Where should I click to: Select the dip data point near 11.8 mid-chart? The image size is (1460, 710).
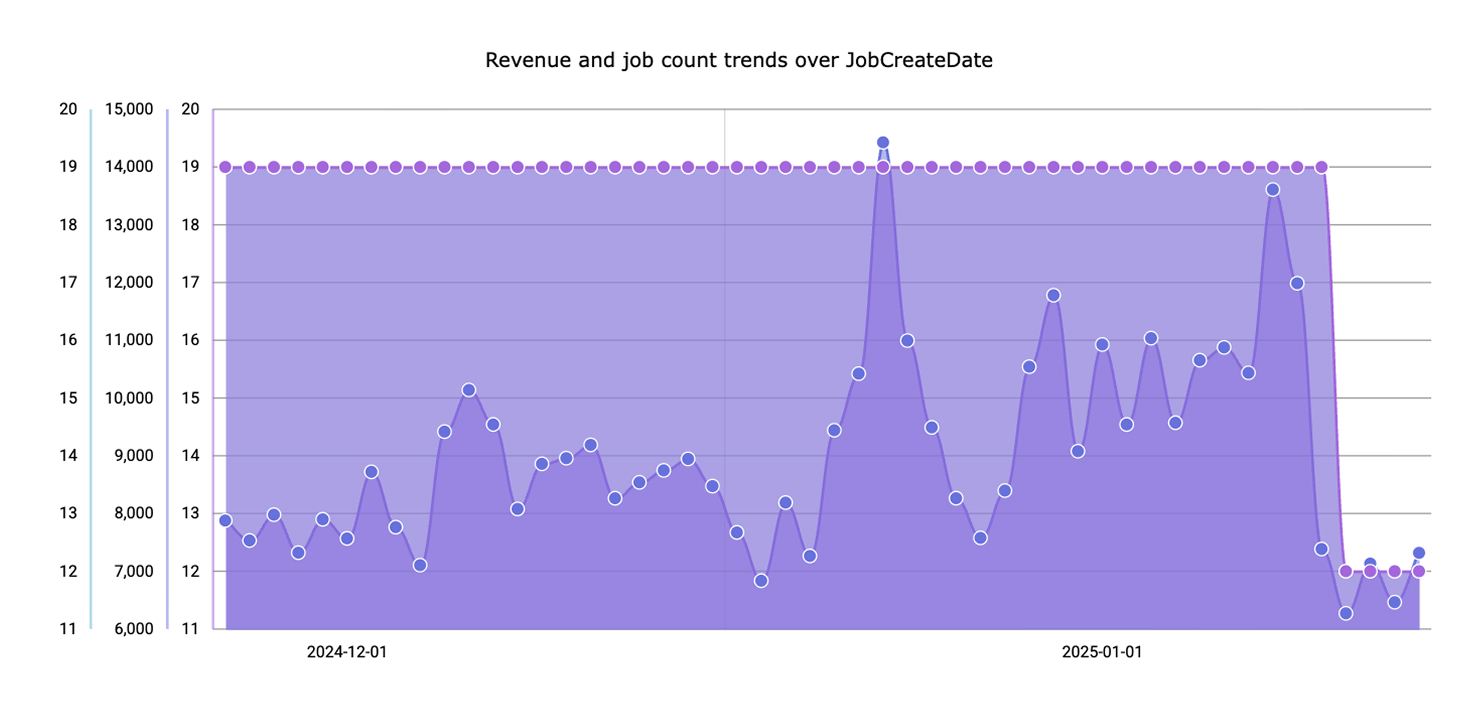click(763, 580)
